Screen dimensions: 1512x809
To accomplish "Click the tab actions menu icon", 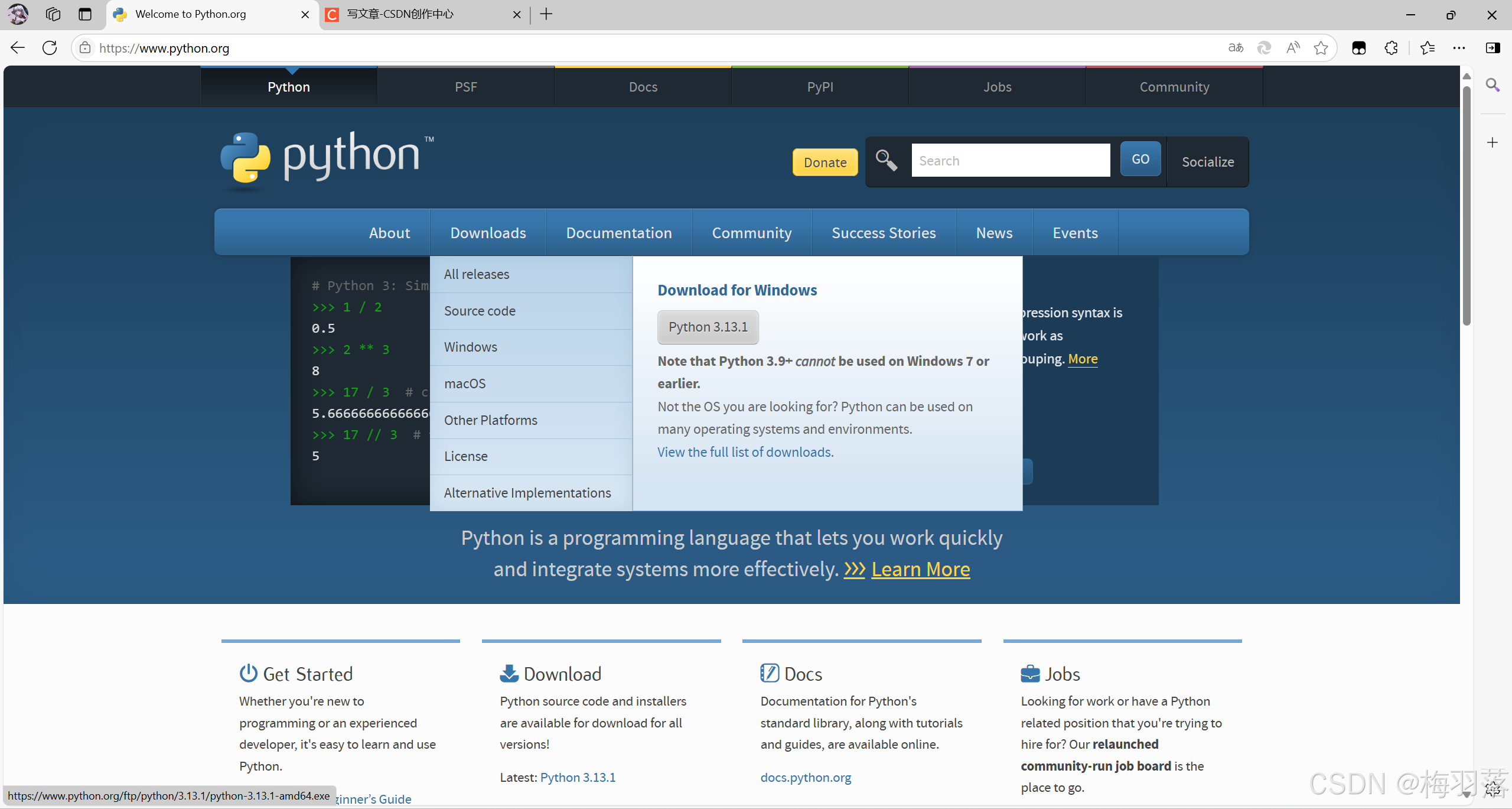I will tap(85, 14).
